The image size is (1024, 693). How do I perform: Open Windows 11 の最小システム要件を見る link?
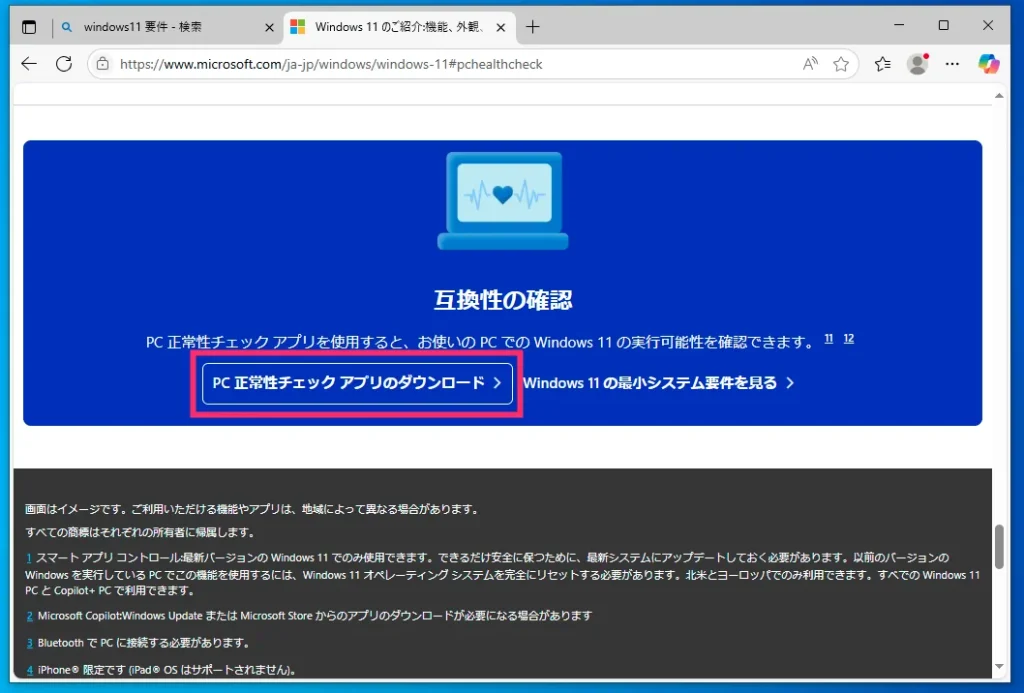click(x=658, y=383)
